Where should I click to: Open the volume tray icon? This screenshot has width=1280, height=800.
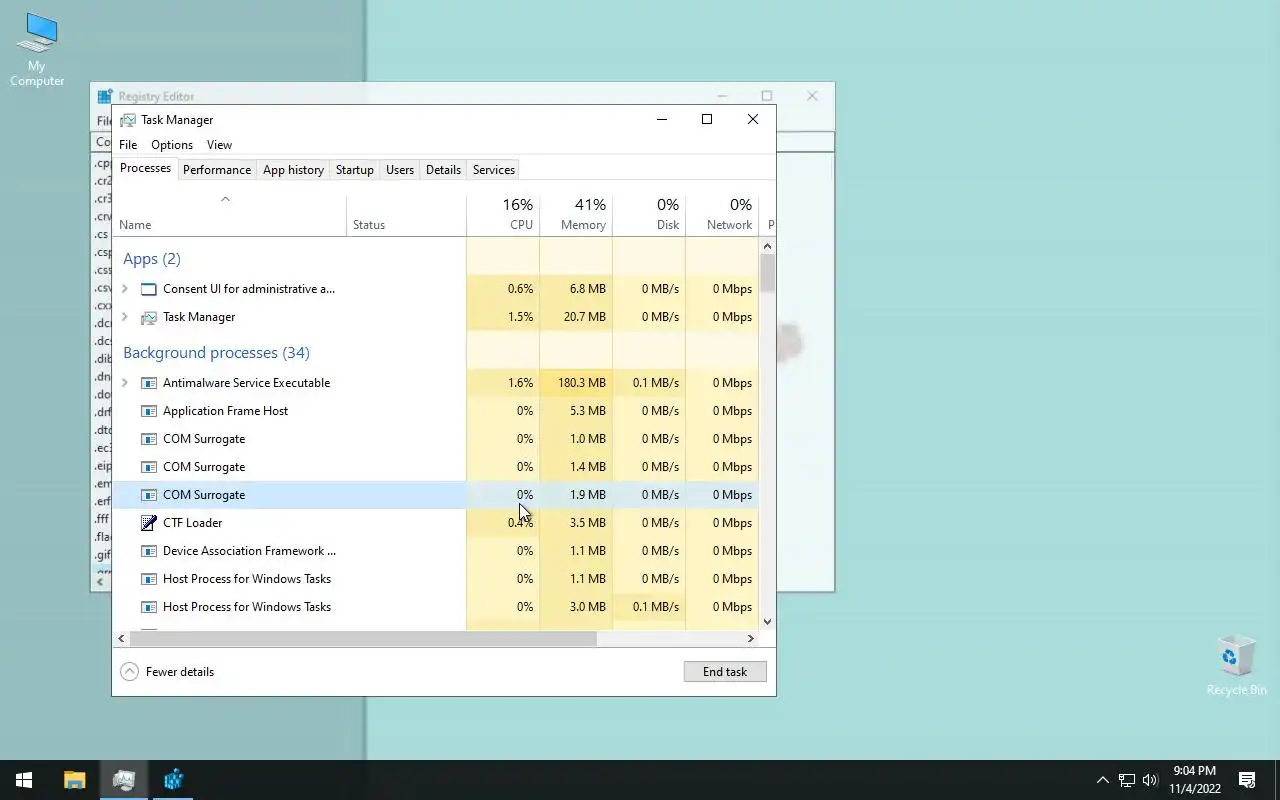click(1150, 780)
